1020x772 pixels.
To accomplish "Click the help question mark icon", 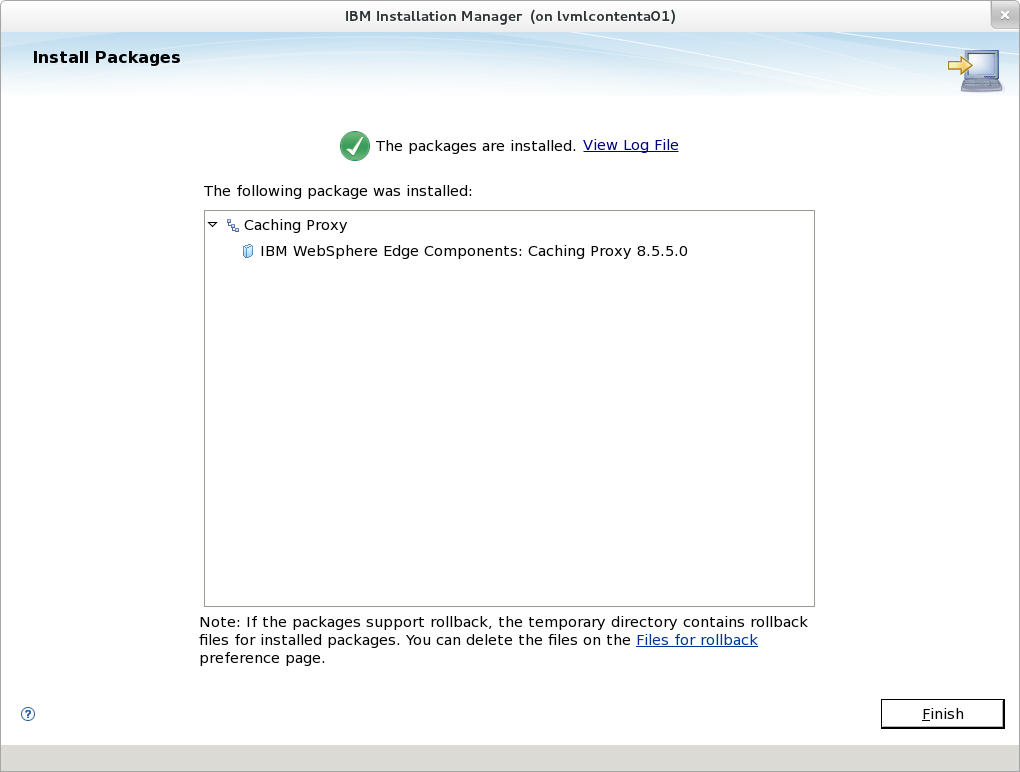I will [28, 714].
